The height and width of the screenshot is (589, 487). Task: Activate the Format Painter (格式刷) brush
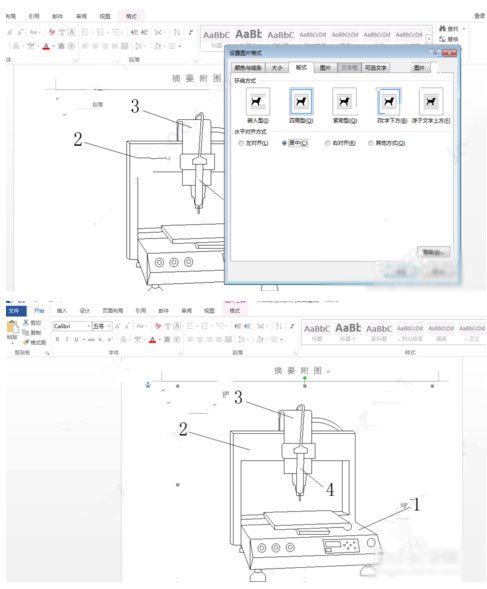click(26, 342)
